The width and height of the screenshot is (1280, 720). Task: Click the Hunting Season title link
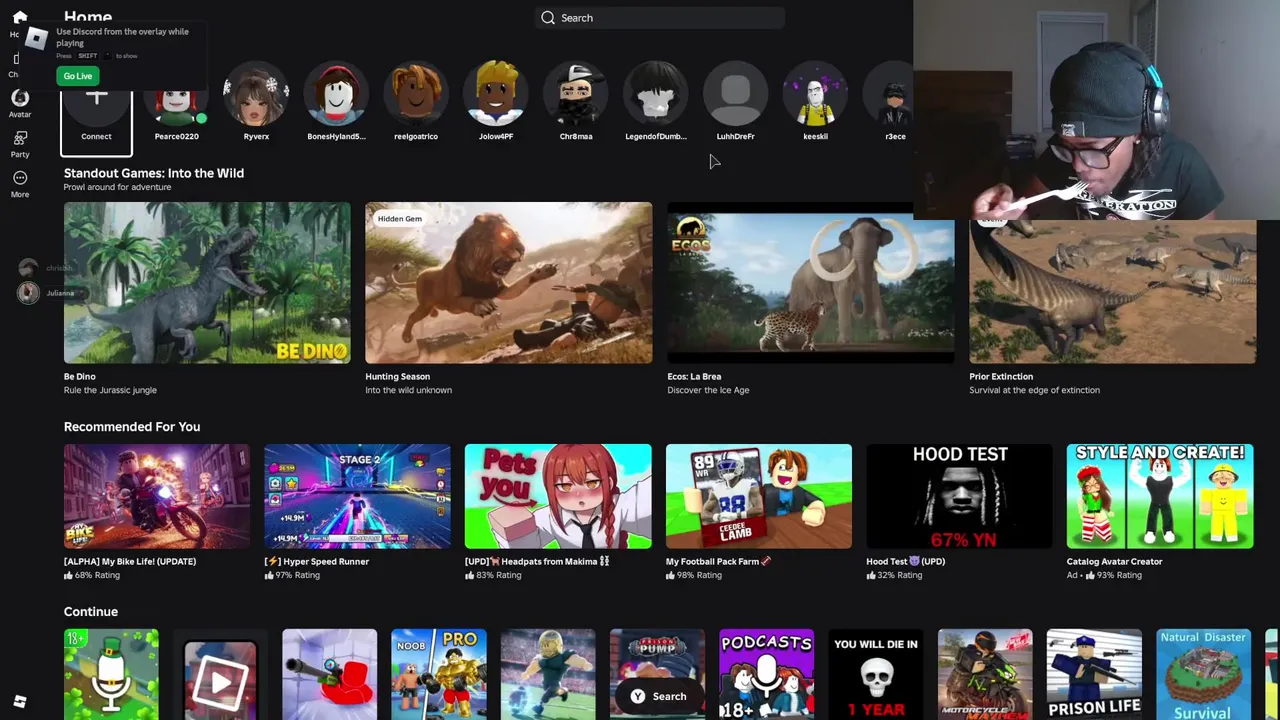[x=397, y=377]
